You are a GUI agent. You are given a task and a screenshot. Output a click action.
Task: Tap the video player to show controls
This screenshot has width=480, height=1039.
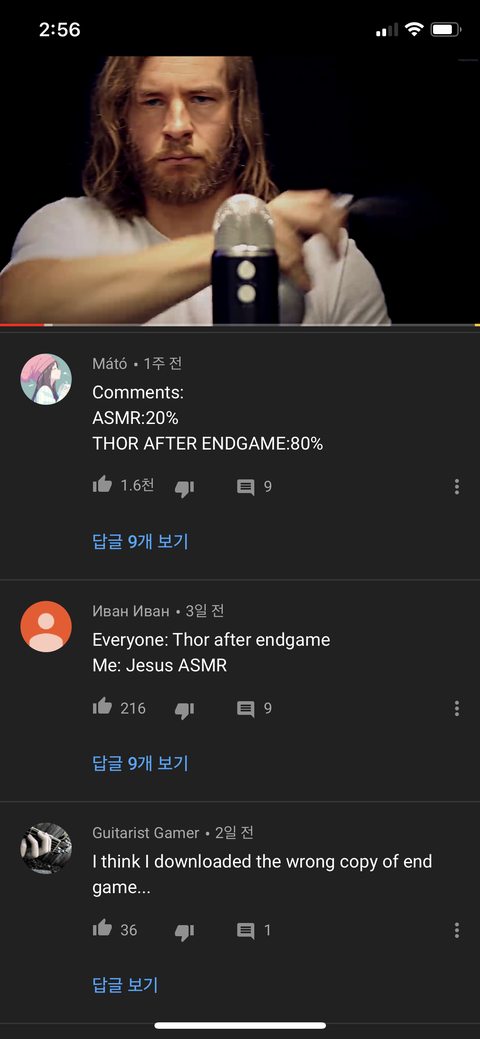tap(240, 190)
